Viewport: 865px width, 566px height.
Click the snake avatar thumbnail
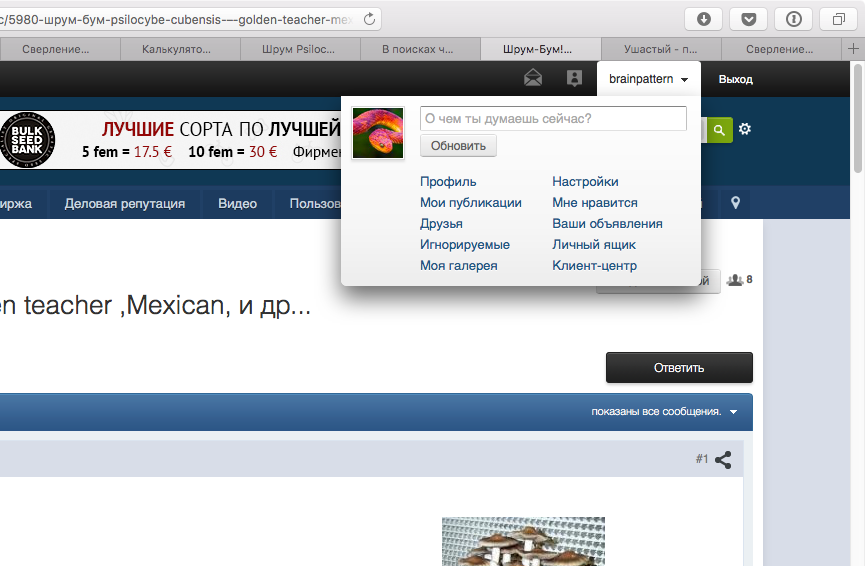pos(378,133)
